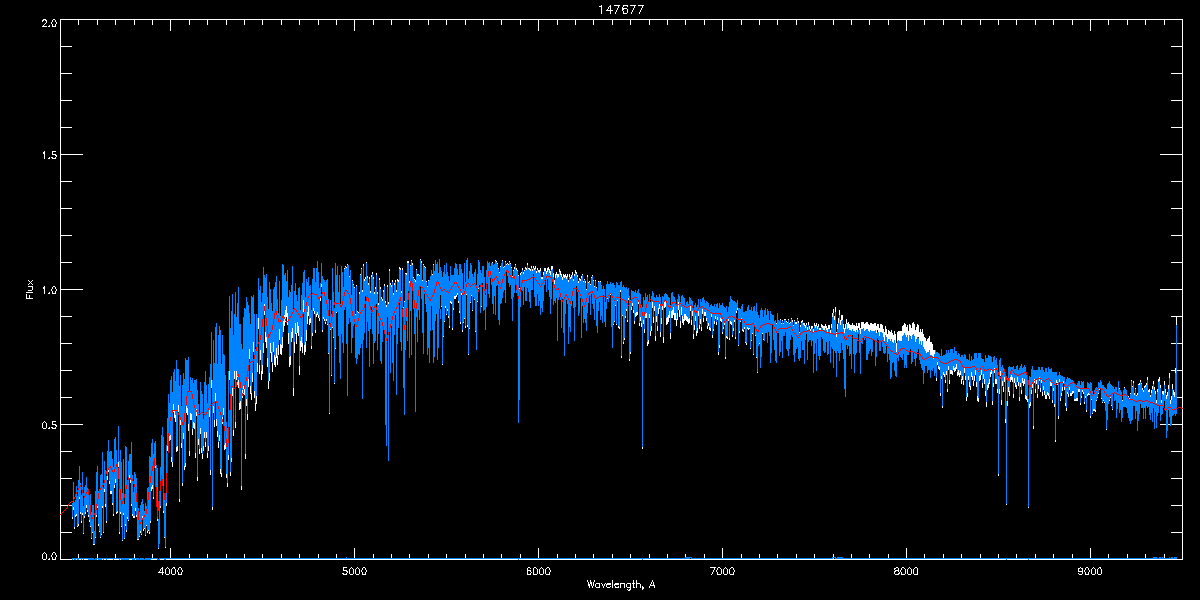The image size is (1200, 600).
Task: Click the 5000 x-axis tick label
Action: click(x=354, y=571)
